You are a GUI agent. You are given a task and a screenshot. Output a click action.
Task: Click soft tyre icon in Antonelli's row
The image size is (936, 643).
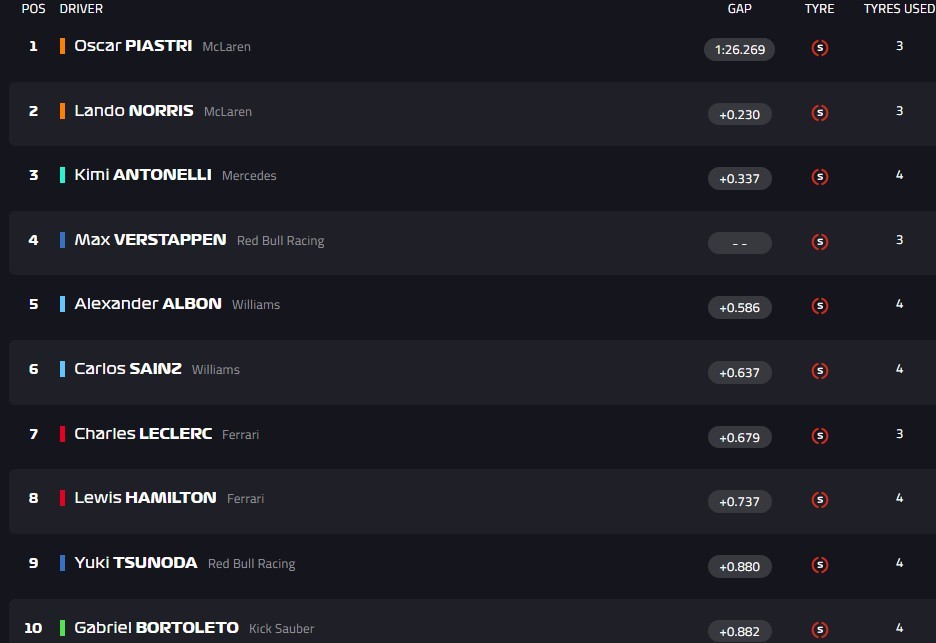pos(820,177)
